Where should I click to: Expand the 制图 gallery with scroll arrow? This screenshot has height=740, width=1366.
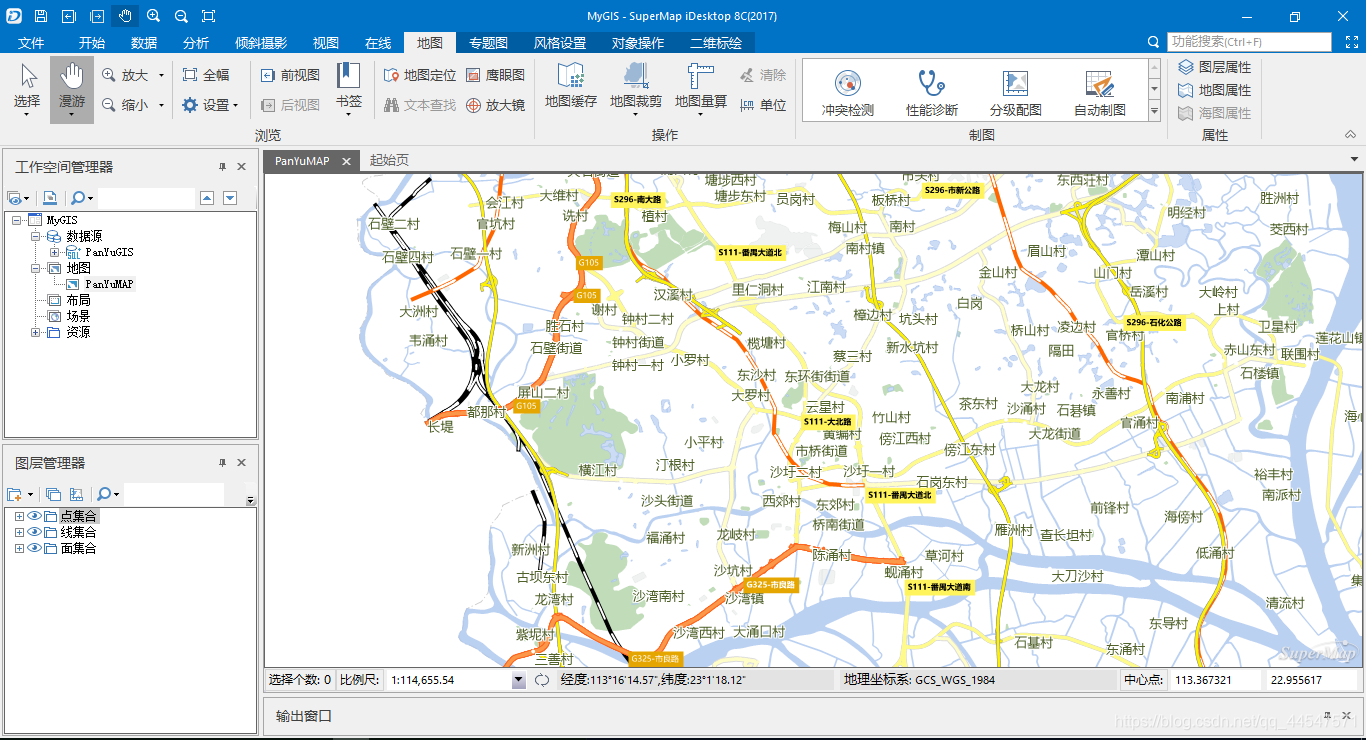pos(1155,113)
